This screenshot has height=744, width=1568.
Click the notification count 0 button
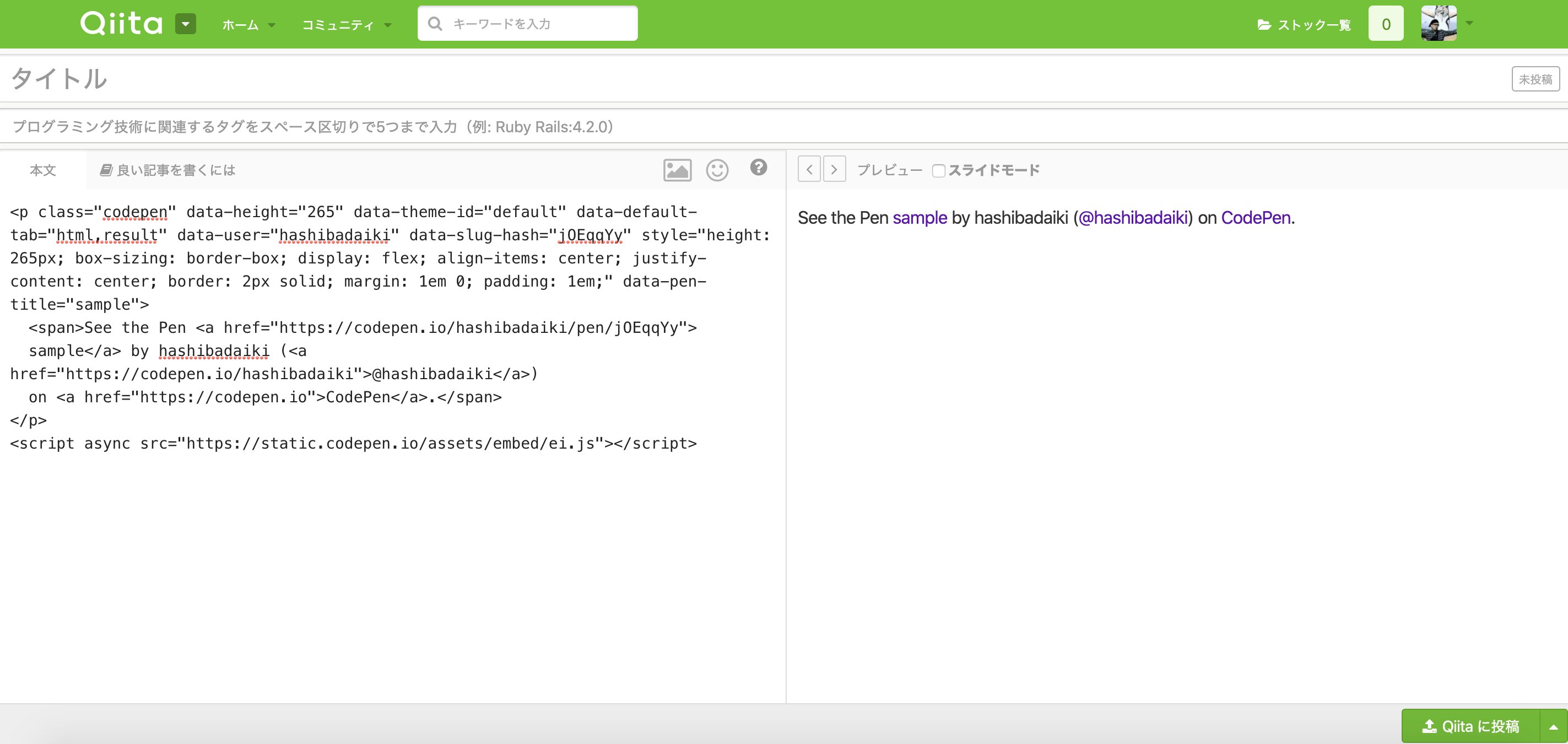point(1386,24)
